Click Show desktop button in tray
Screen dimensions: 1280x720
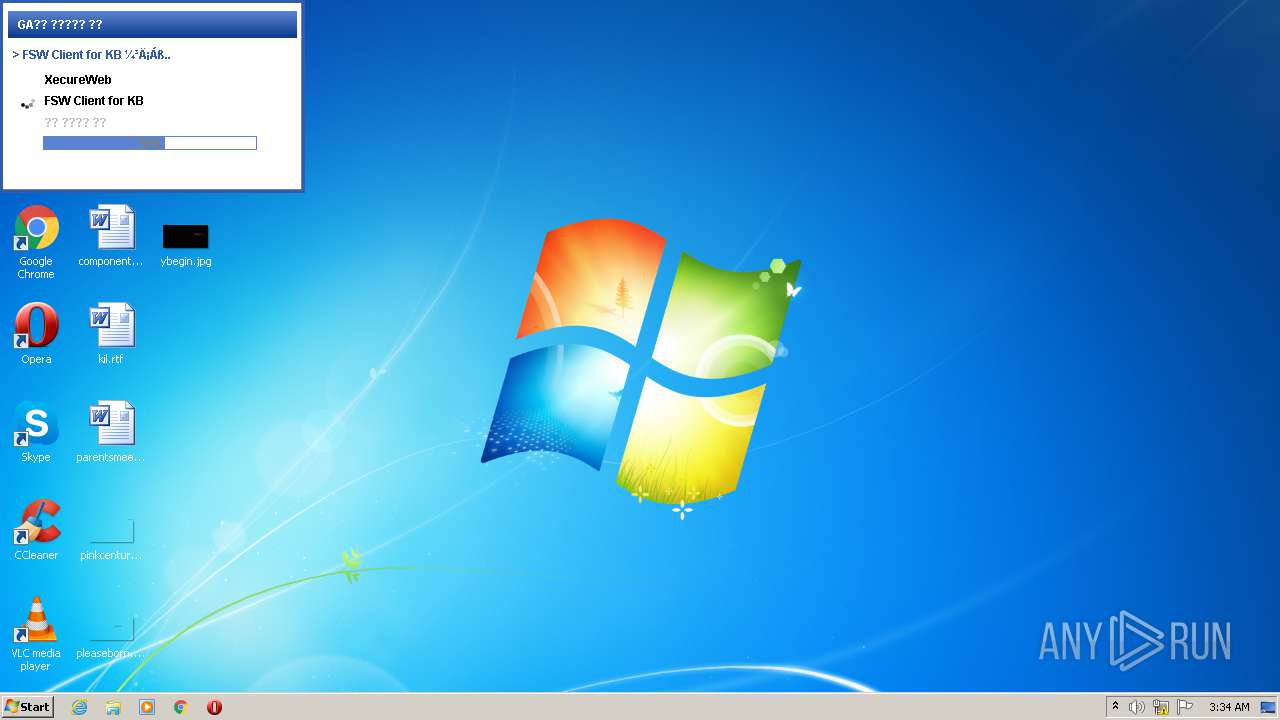pos(1268,707)
